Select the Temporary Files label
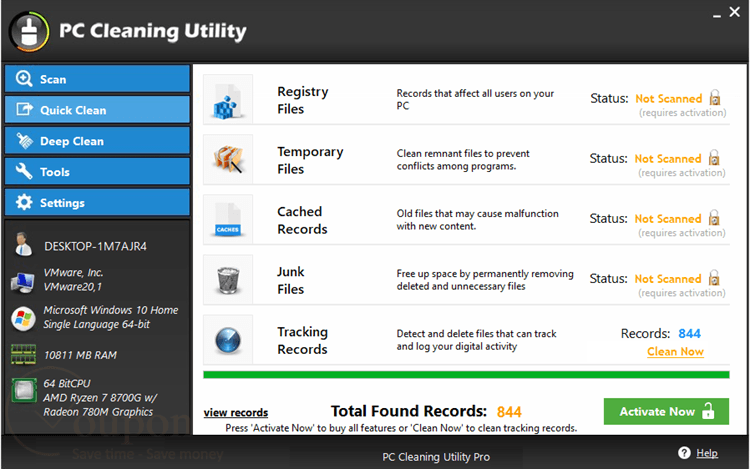Screen dimensions: 750x469 [310, 160]
